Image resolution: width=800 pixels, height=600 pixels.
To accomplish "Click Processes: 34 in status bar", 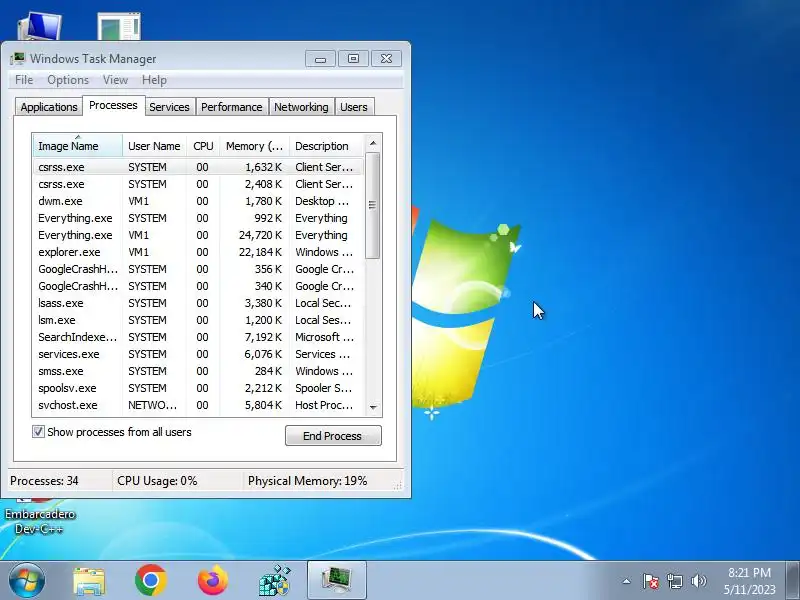I will (x=44, y=481).
